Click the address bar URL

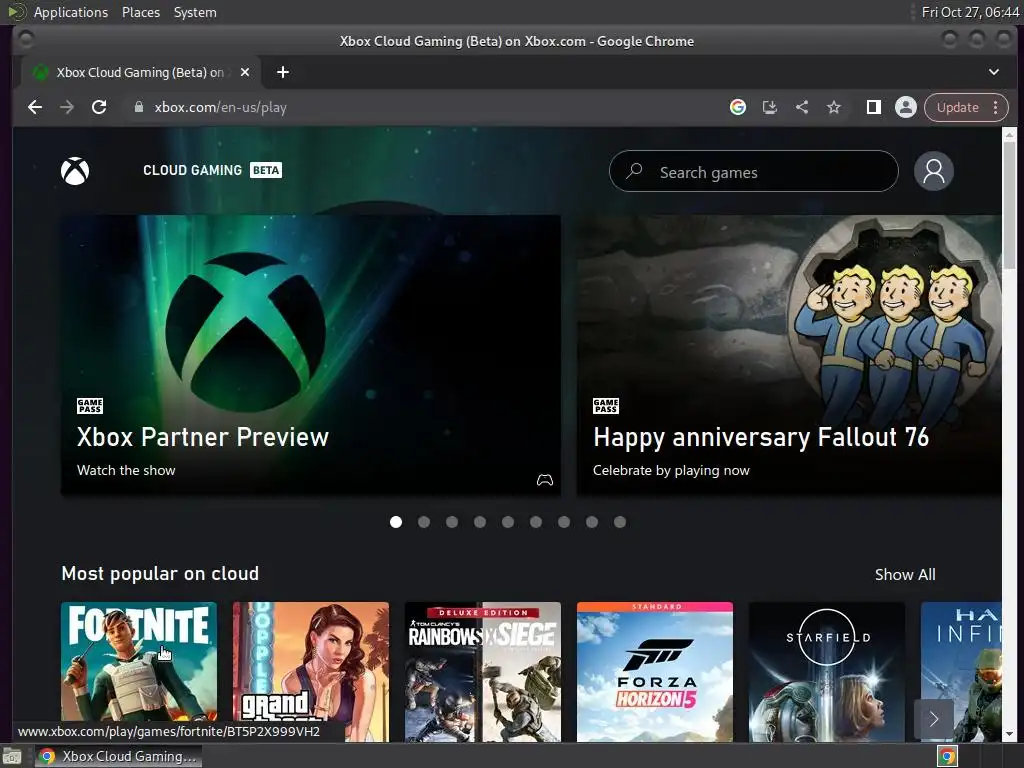click(221, 107)
